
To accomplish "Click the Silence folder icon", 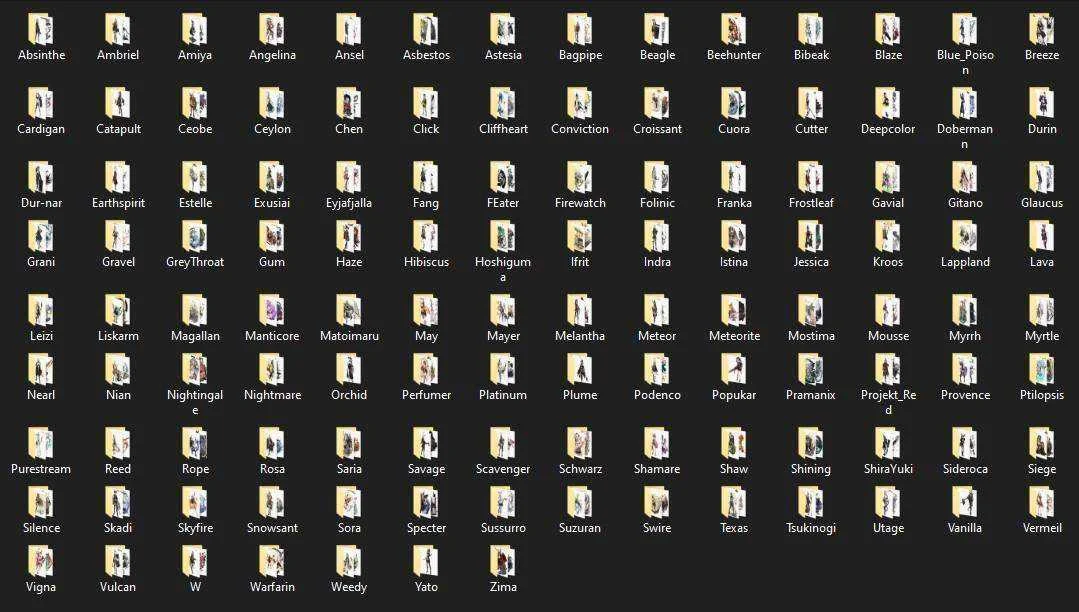I will pos(41,503).
